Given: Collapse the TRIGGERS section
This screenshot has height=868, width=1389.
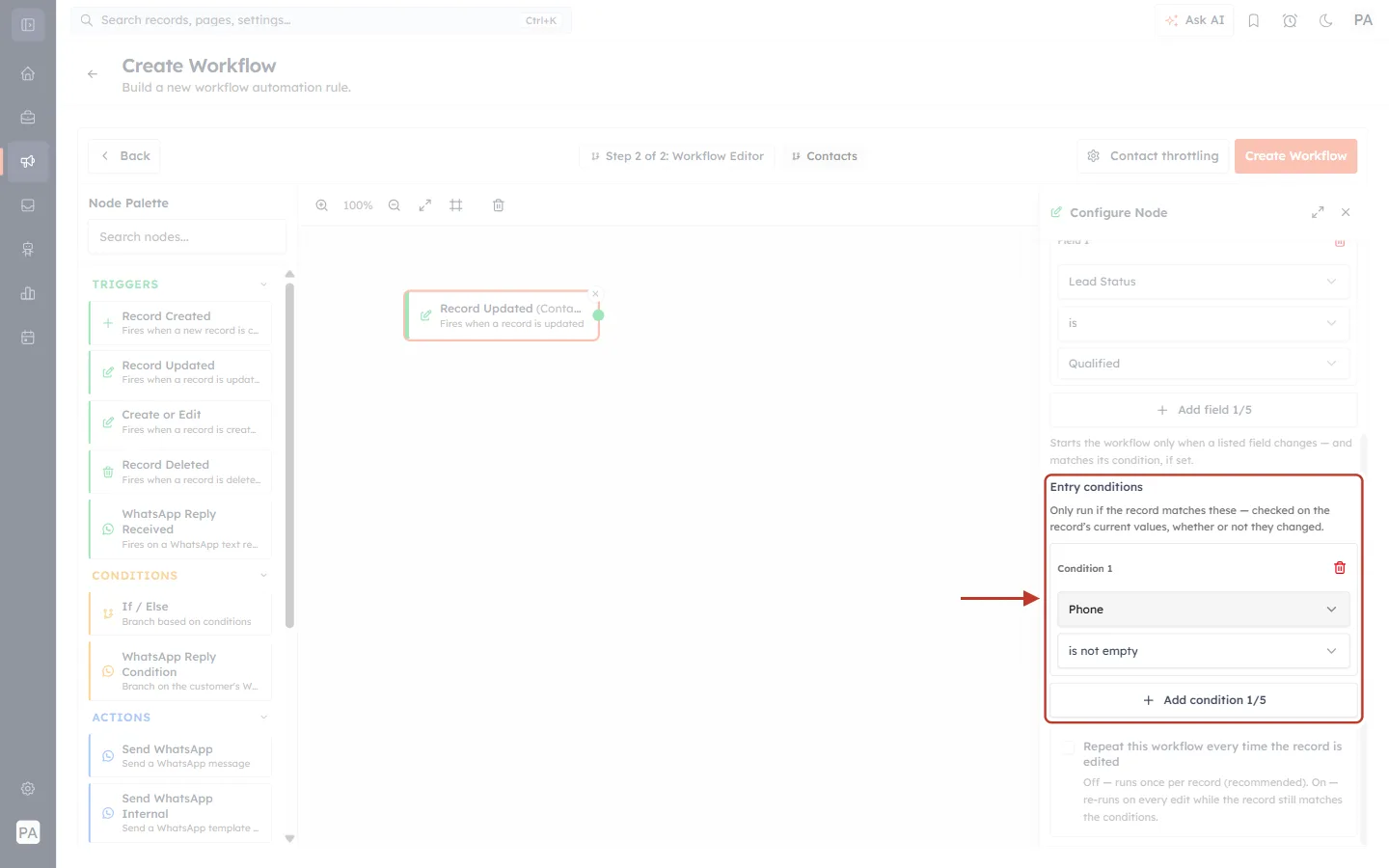Looking at the screenshot, I should tap(263, 285).
